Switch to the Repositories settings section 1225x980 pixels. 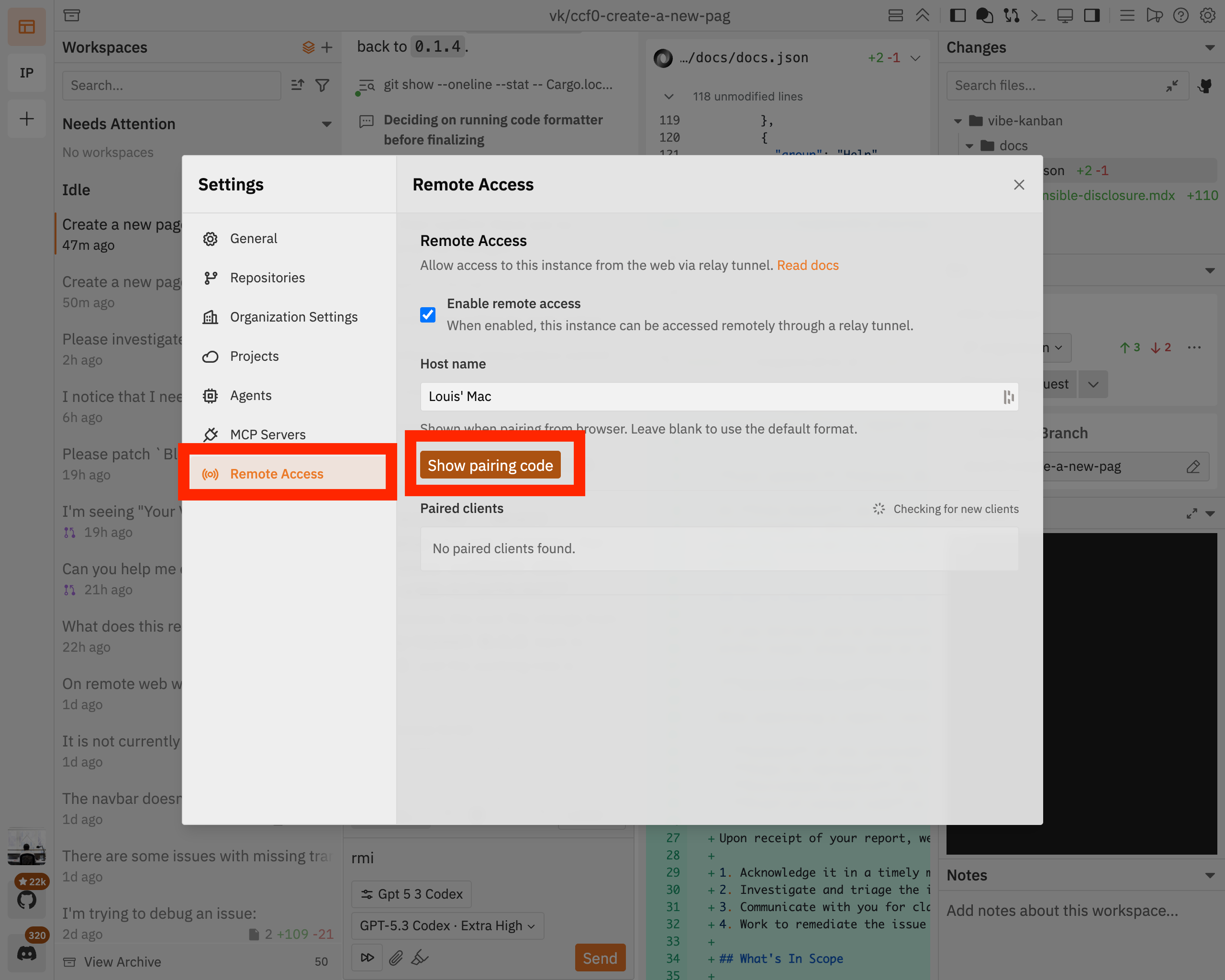pos(267,277)
